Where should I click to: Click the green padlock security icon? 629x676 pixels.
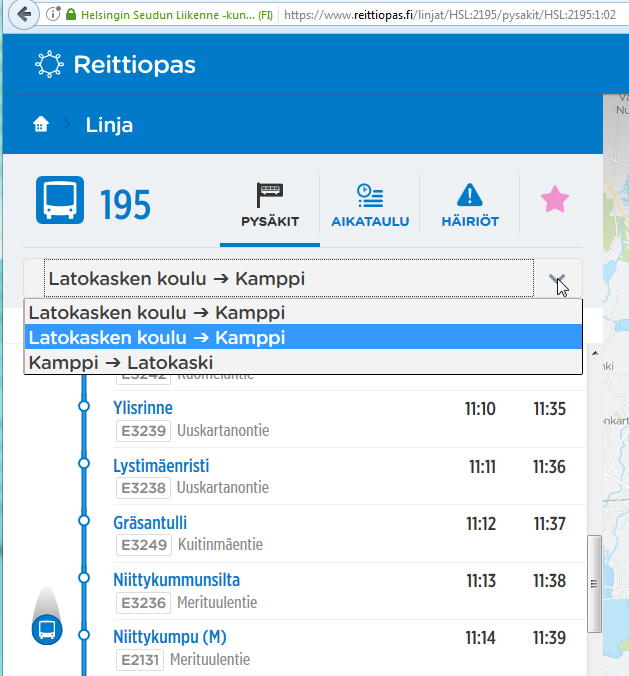click(71, 15)
